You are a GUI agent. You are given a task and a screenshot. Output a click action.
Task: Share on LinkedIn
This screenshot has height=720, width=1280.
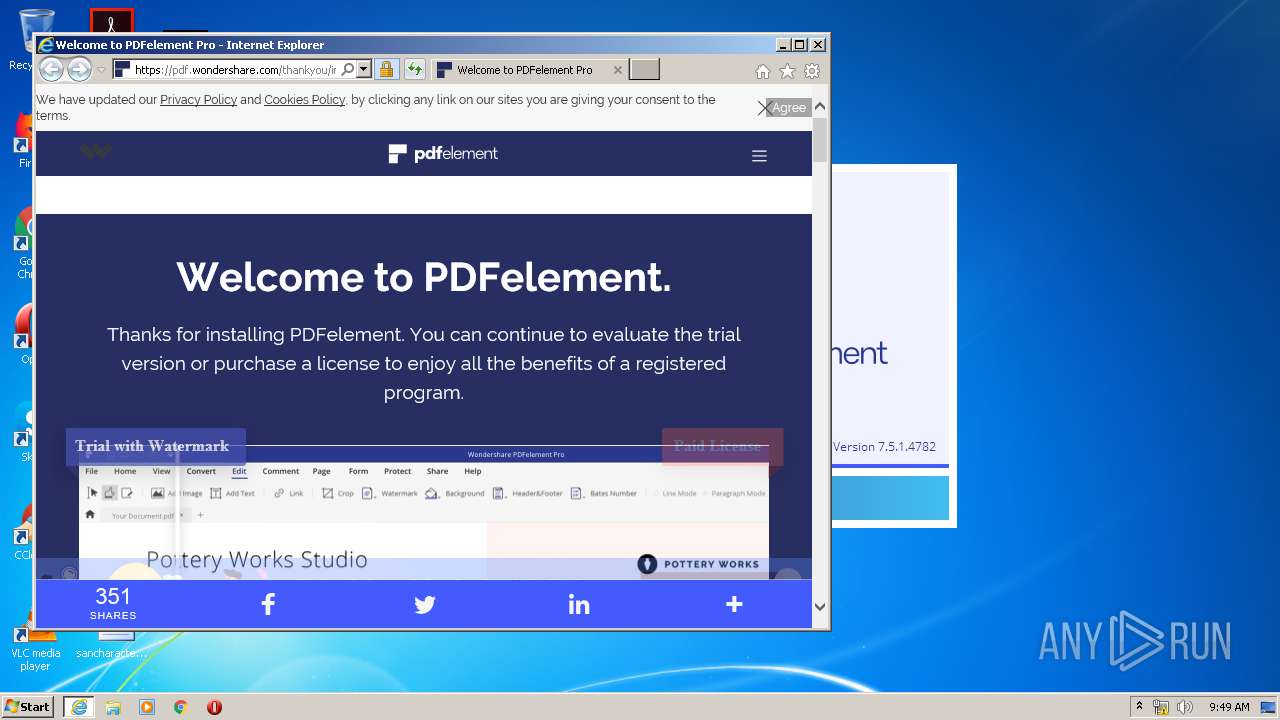[579, 604]
